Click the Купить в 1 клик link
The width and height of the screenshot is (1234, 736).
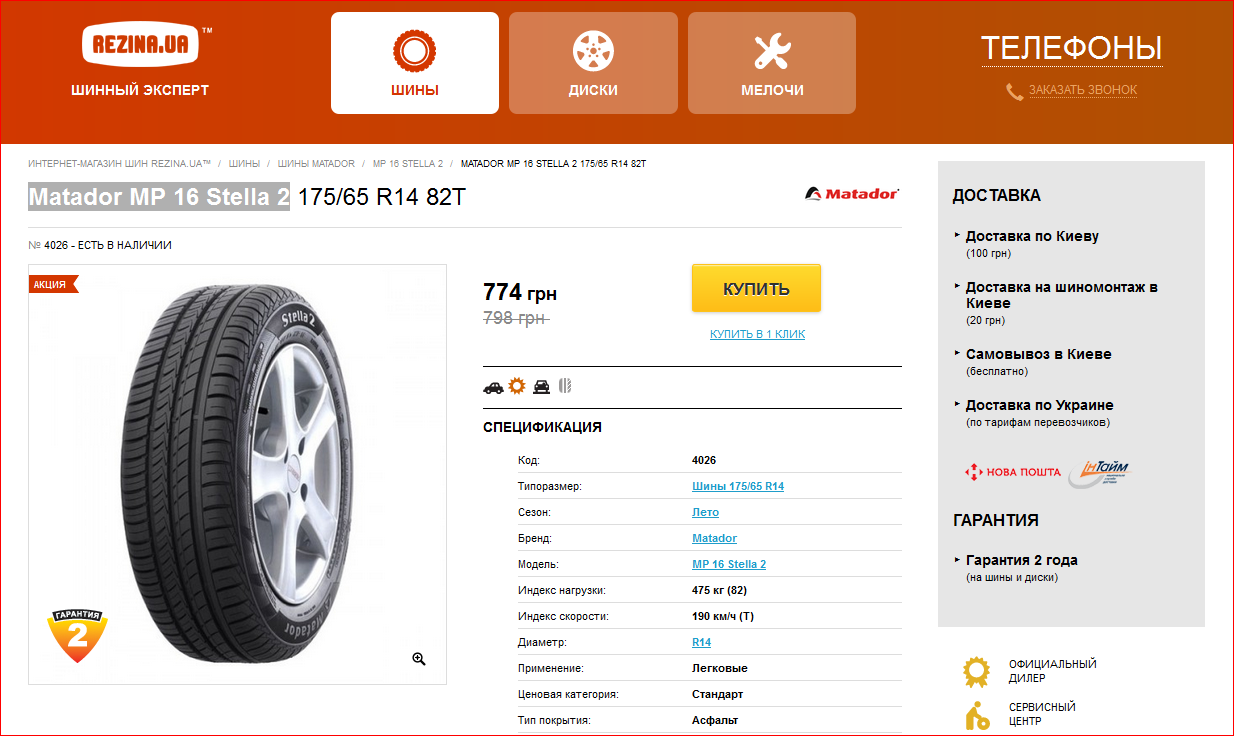[x=757, y=334]
